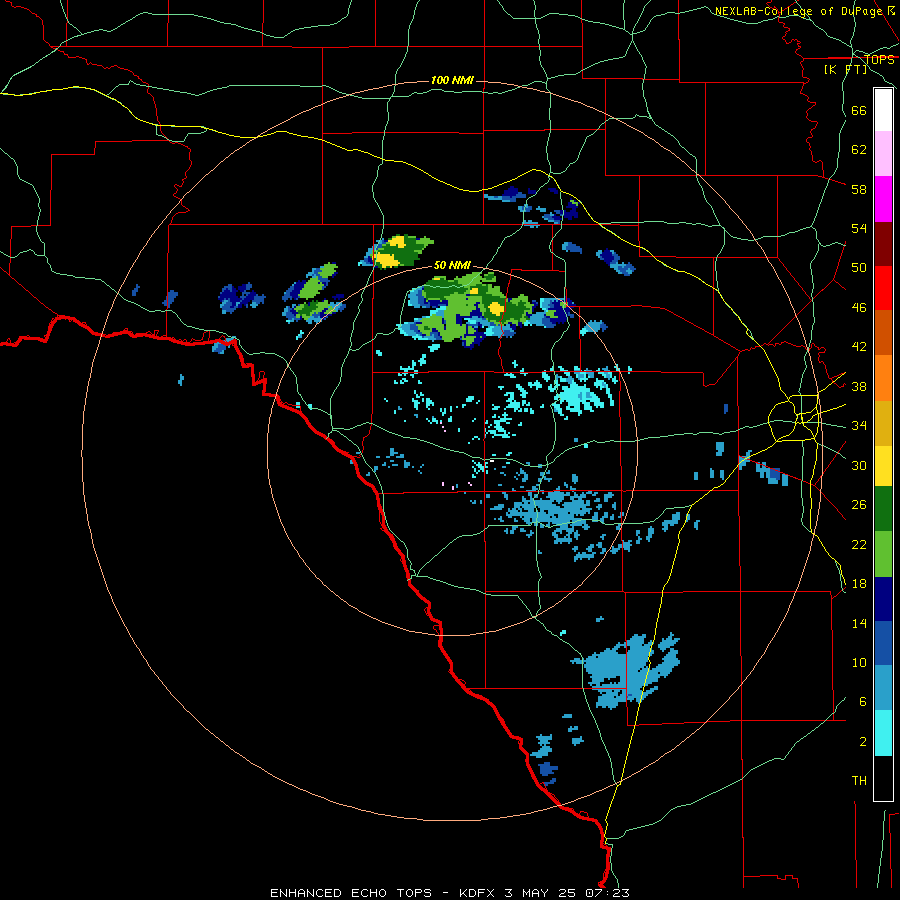Click the "100 NMI" range ring label
This screenshot has width=900, height=900.
452,80
